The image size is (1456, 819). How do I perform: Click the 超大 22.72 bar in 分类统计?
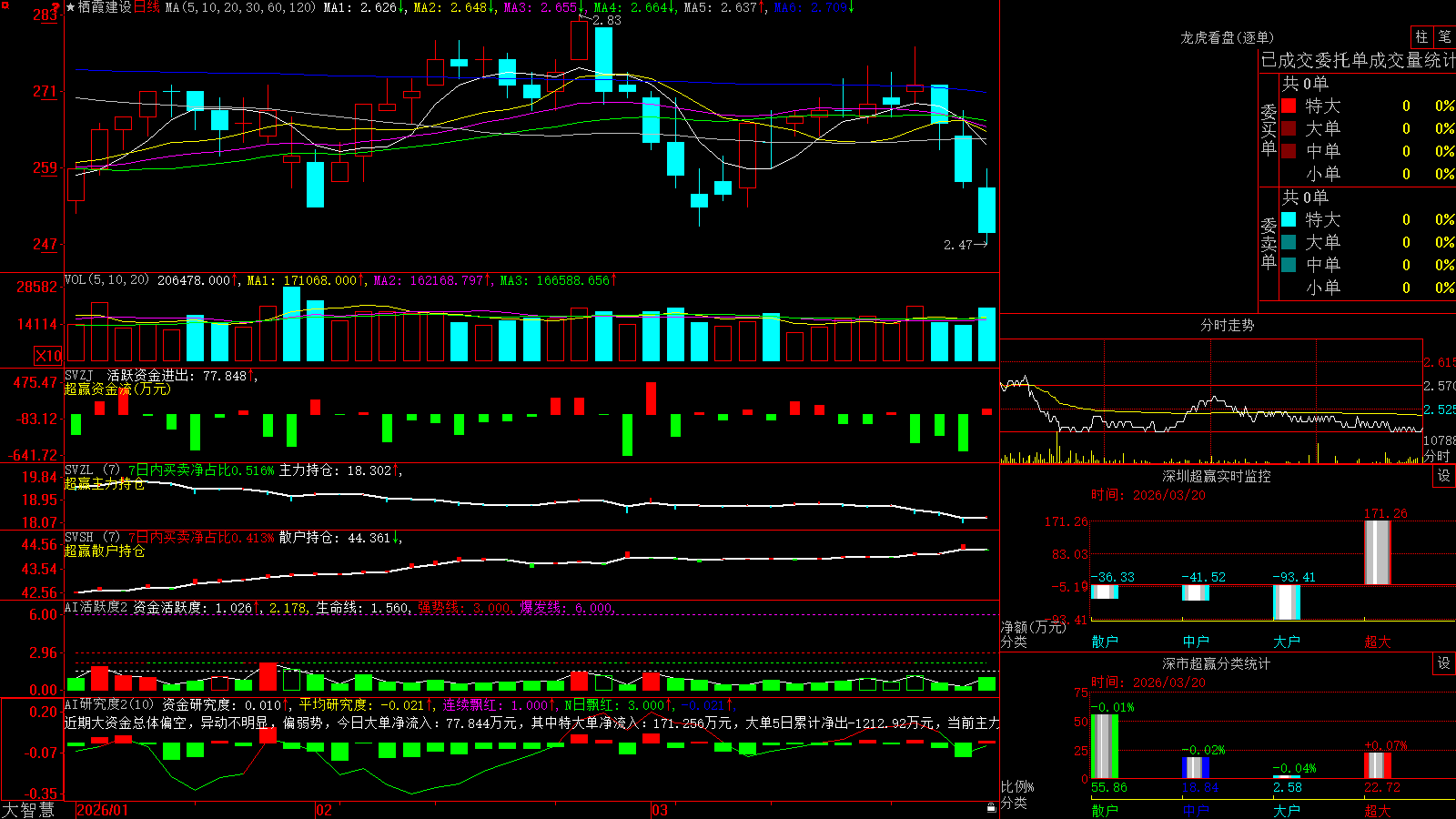click(1378, 765)
